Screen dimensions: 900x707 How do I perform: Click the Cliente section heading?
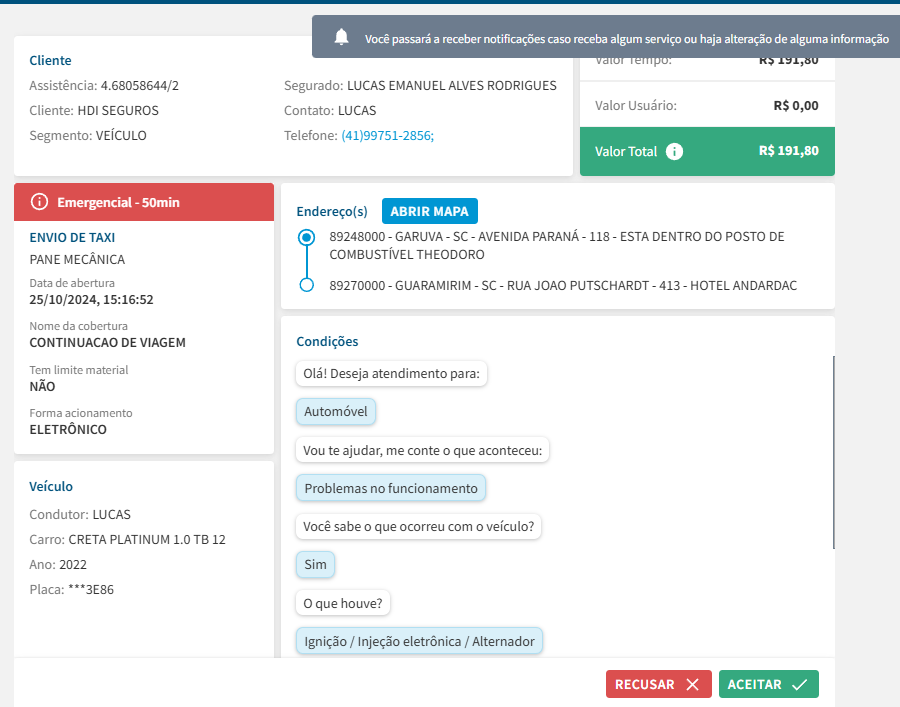[x=51, y=60]
